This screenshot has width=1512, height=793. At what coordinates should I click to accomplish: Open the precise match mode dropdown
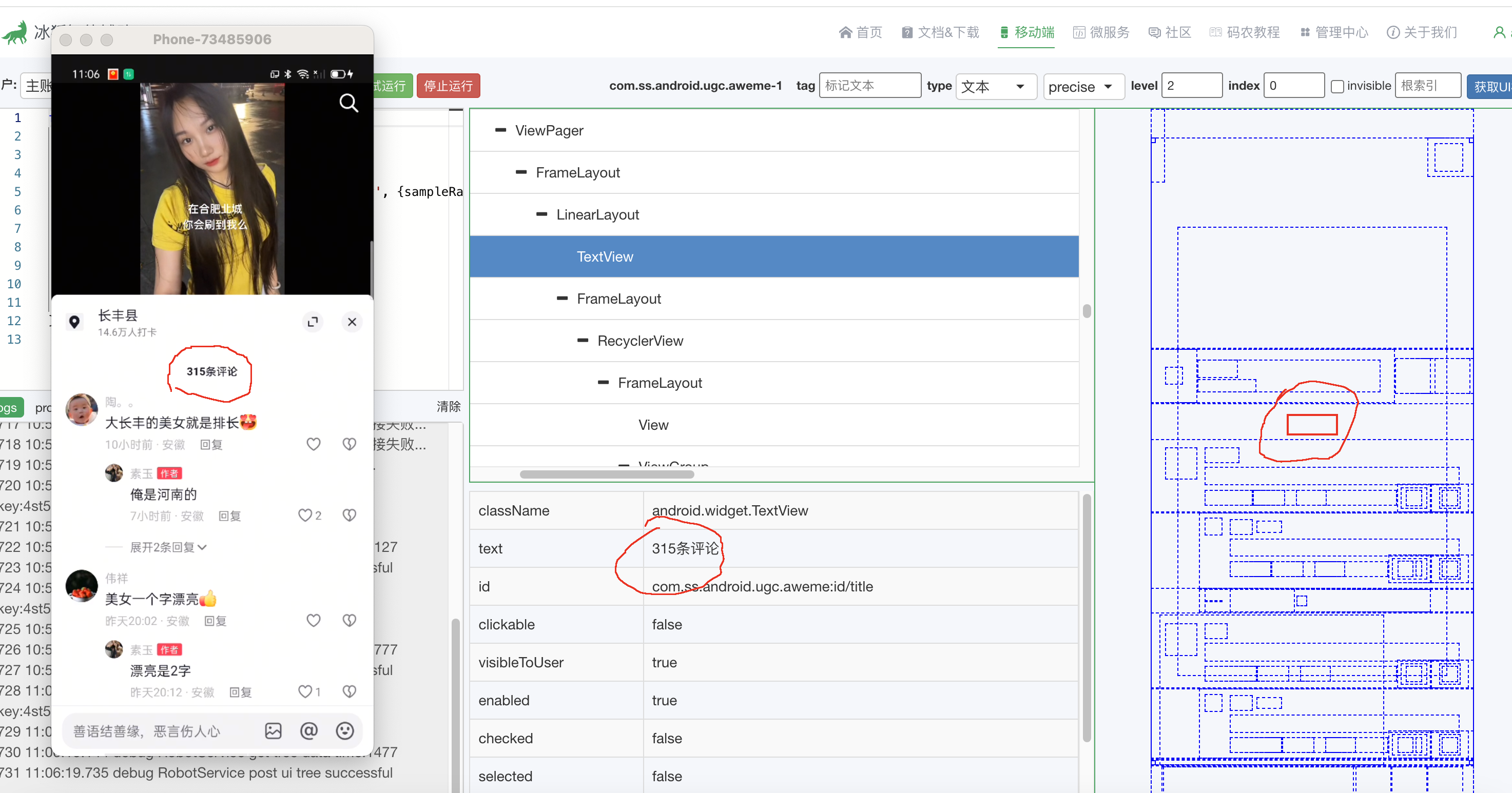1083,86
